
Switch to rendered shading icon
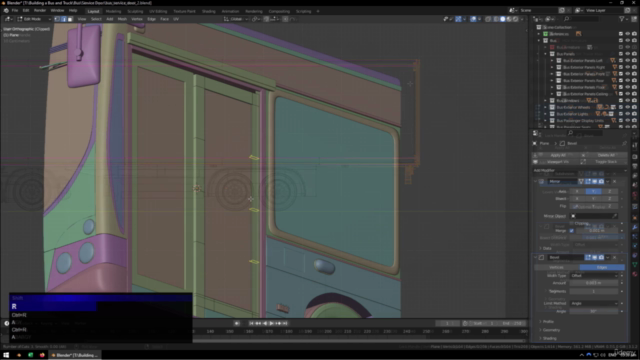point(516,19)
